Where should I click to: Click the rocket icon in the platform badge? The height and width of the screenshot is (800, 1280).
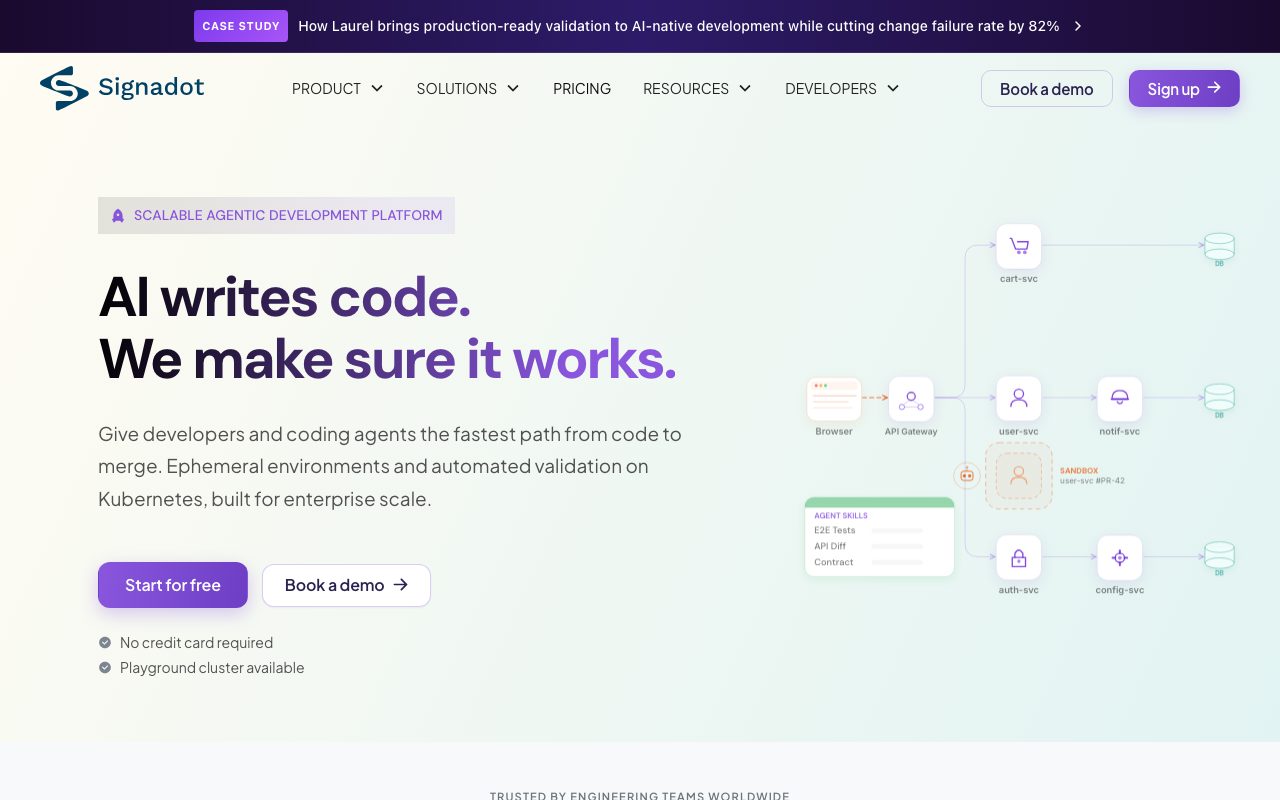(118, 215)
